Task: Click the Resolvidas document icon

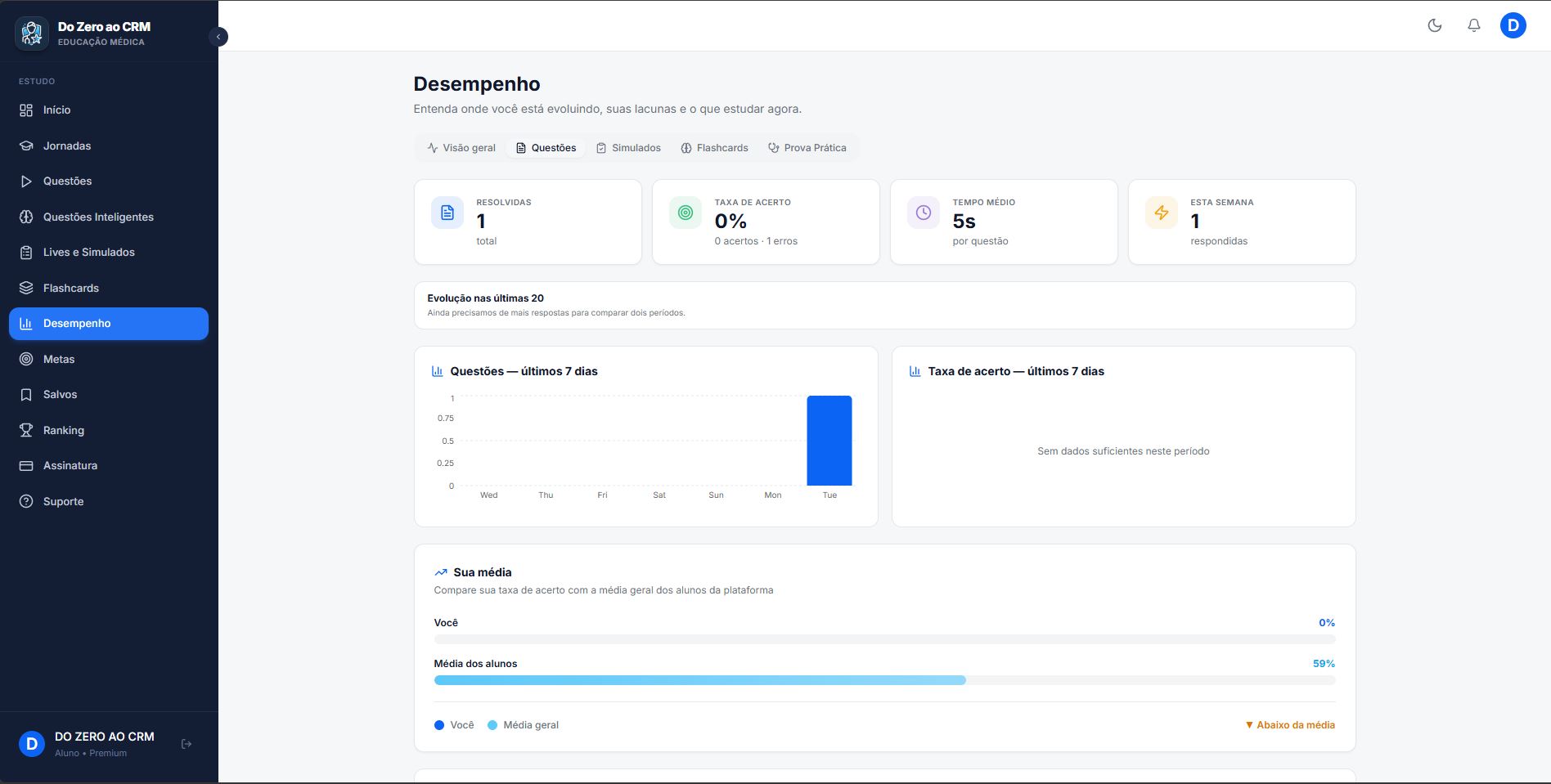Action: (x=447, y=213)
